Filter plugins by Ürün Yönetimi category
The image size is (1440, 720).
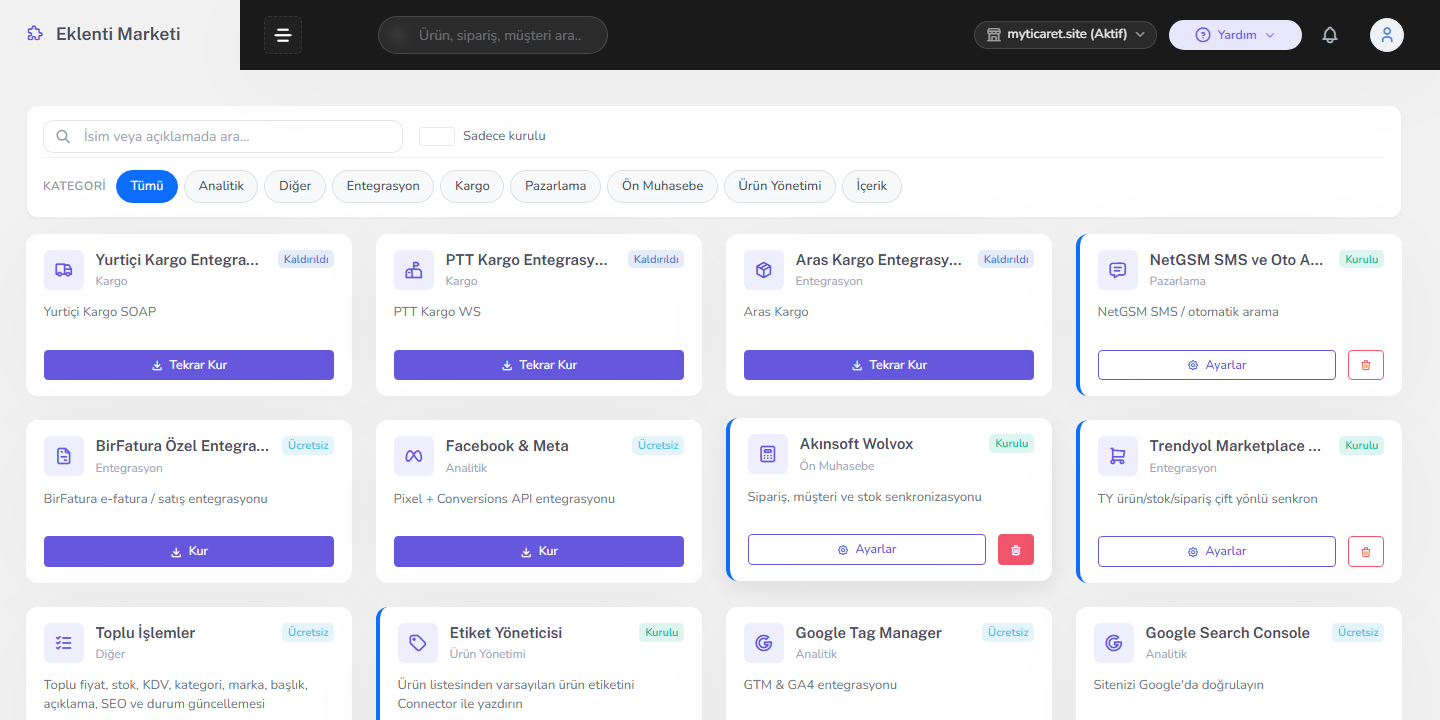pos(780,186)
